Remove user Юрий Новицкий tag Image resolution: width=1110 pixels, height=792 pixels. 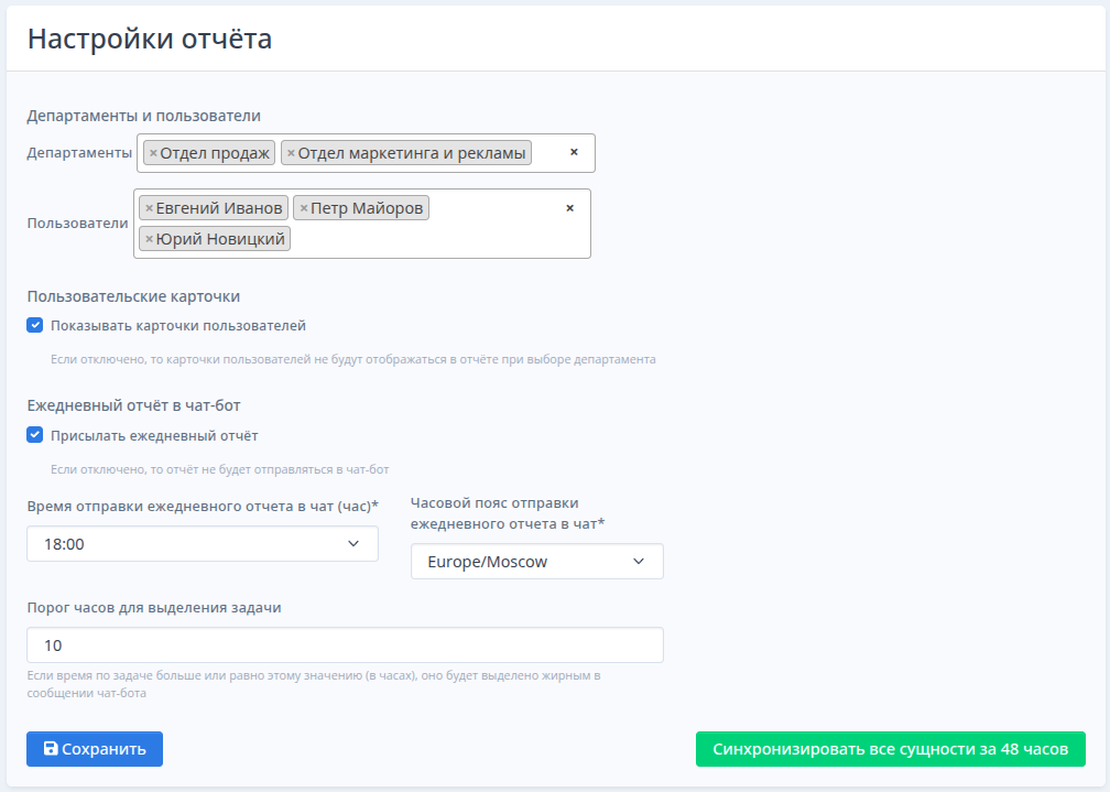click(149, 239)
